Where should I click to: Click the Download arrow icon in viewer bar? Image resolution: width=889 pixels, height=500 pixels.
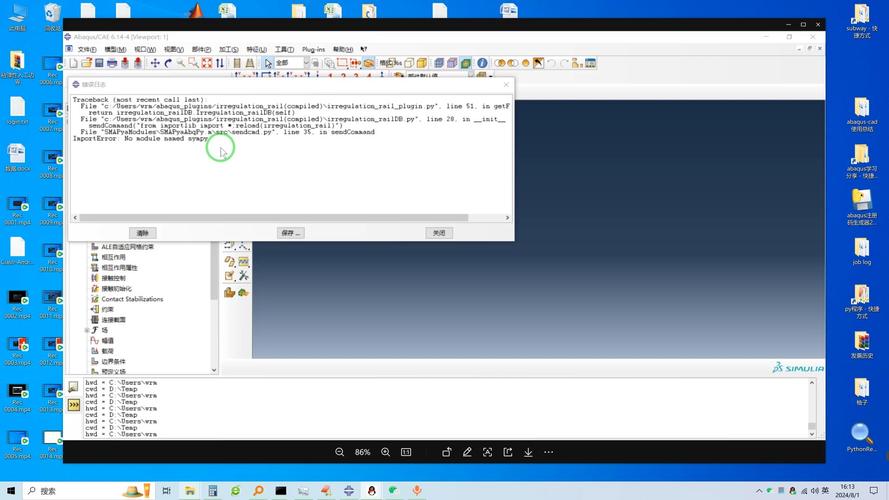tap(528, 452)
